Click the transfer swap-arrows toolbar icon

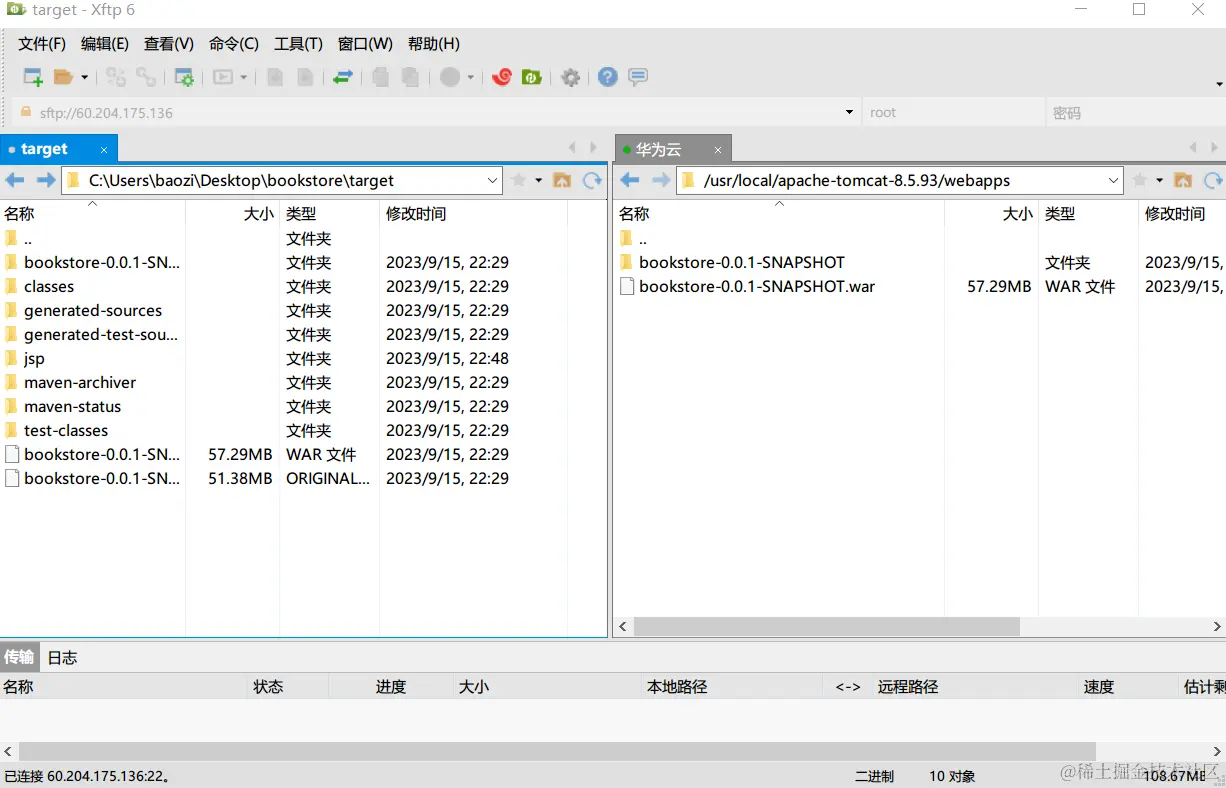tap(342, 77)
